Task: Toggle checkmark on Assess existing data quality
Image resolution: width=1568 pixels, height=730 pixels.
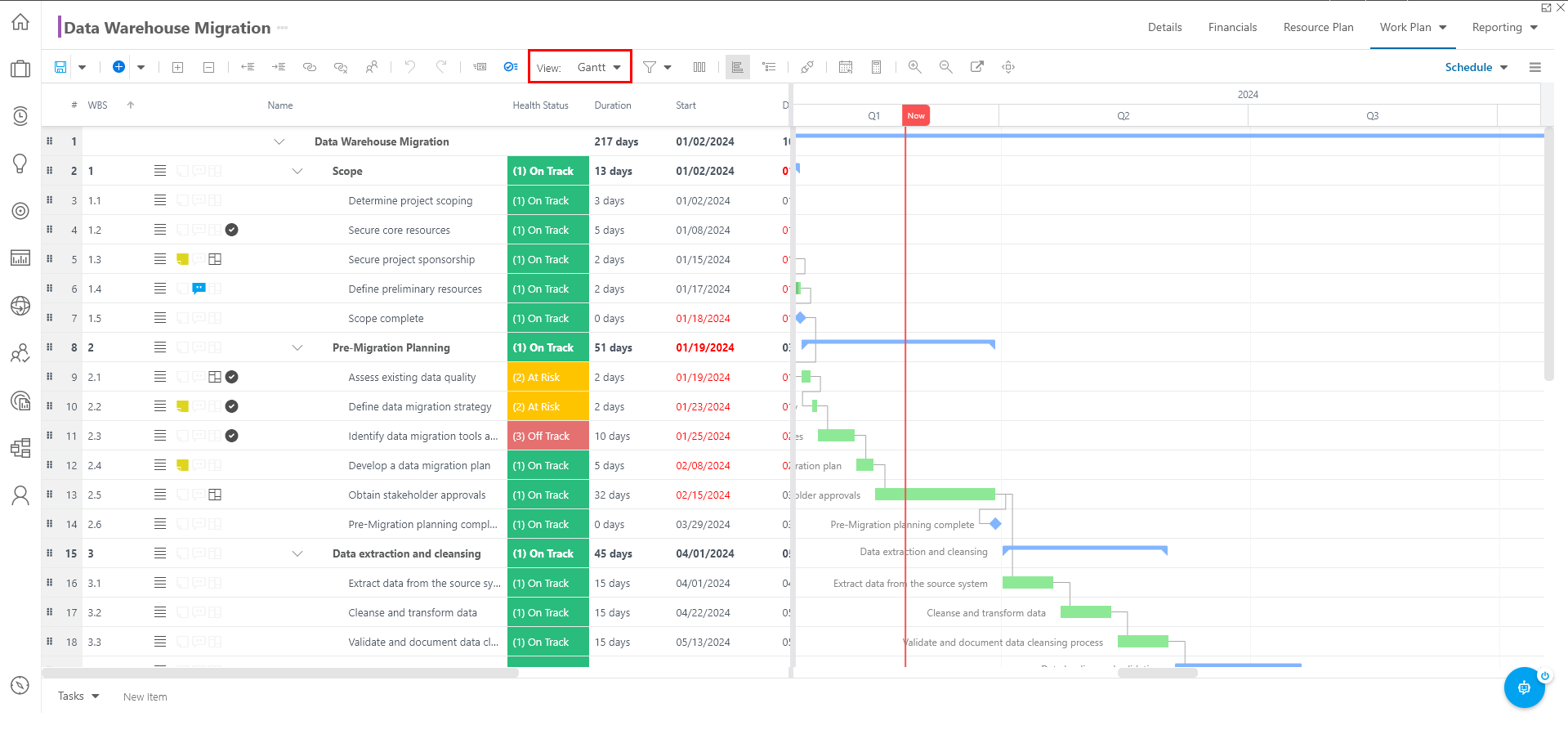Action: click(232, 377)
